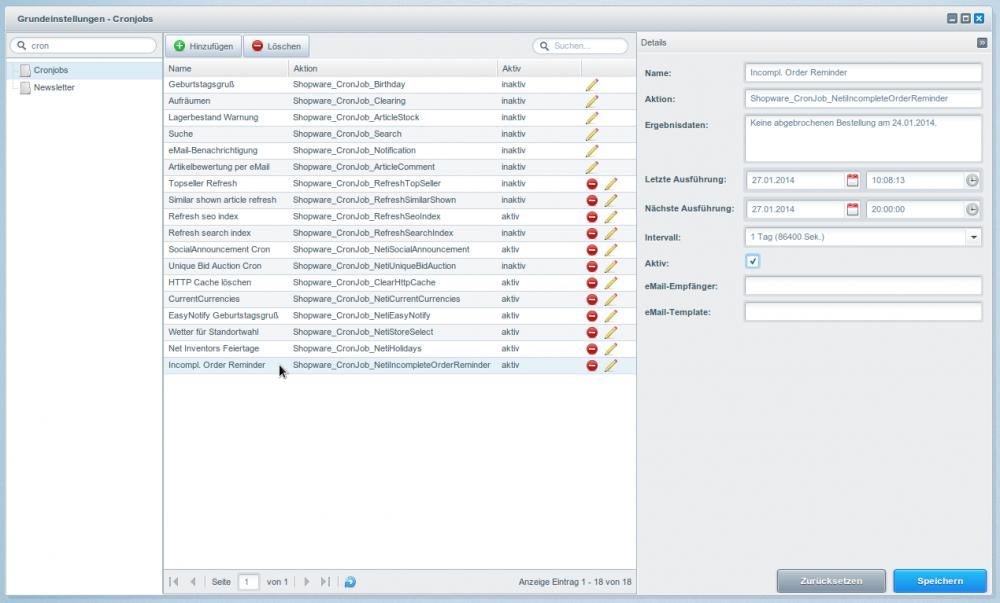
Task: Focus the Suchen search field
Action: [x=580, y=46]
